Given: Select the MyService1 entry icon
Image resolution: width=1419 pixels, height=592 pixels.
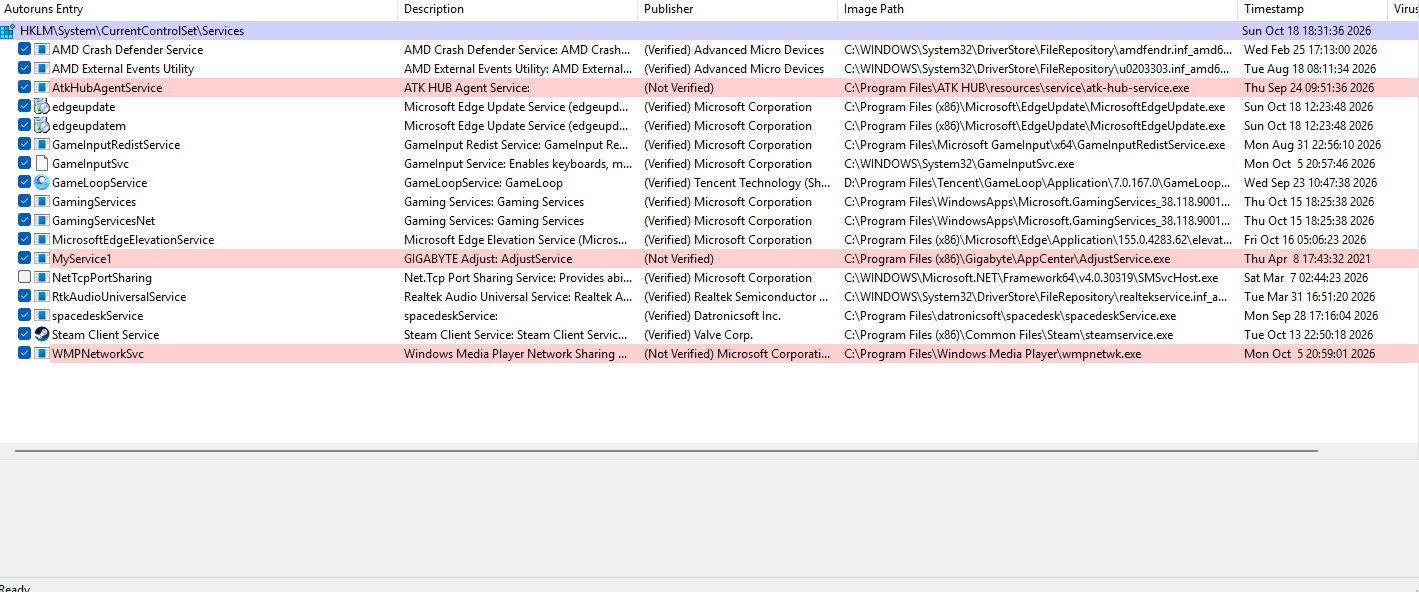Looking at the screenshot, I should pyautogui.click(x=42, y=259).
